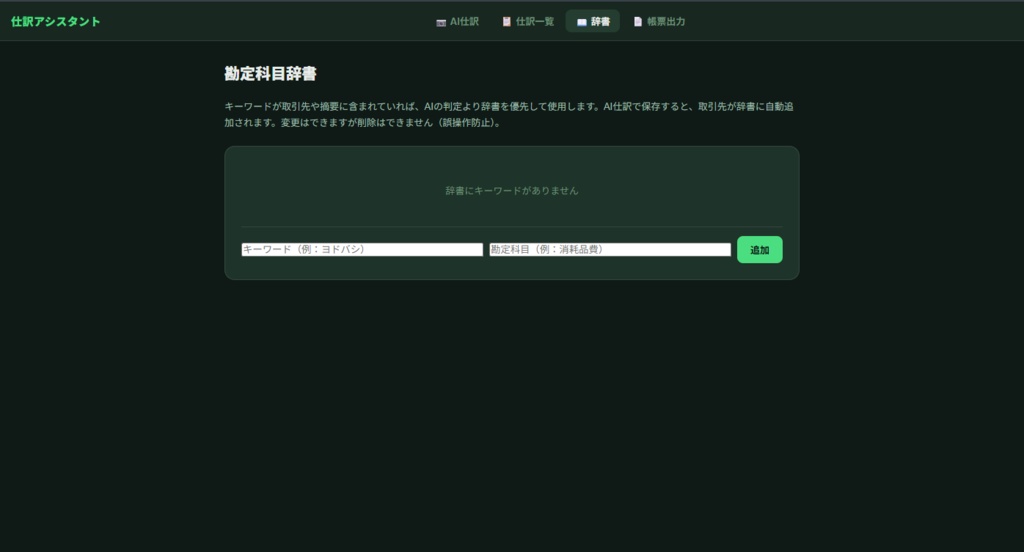Select the 辞書 tab
Viewport: 1024px width, 552px height.
pos(593,22)
